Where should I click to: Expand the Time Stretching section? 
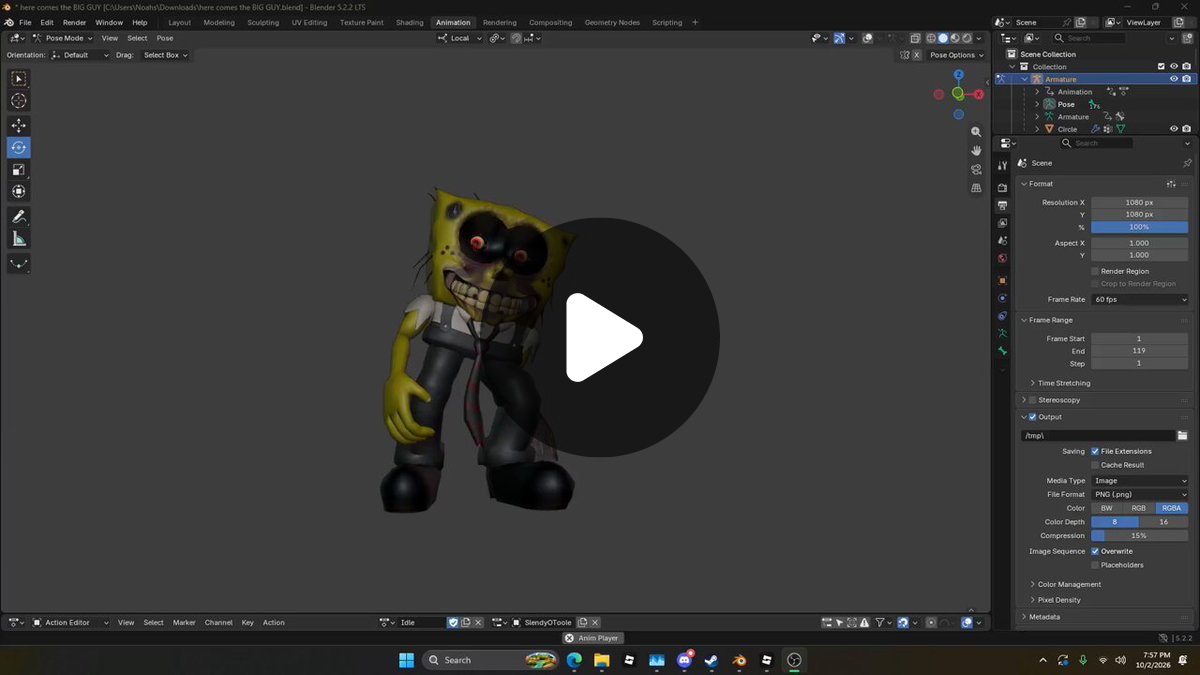pos(1064,383)
